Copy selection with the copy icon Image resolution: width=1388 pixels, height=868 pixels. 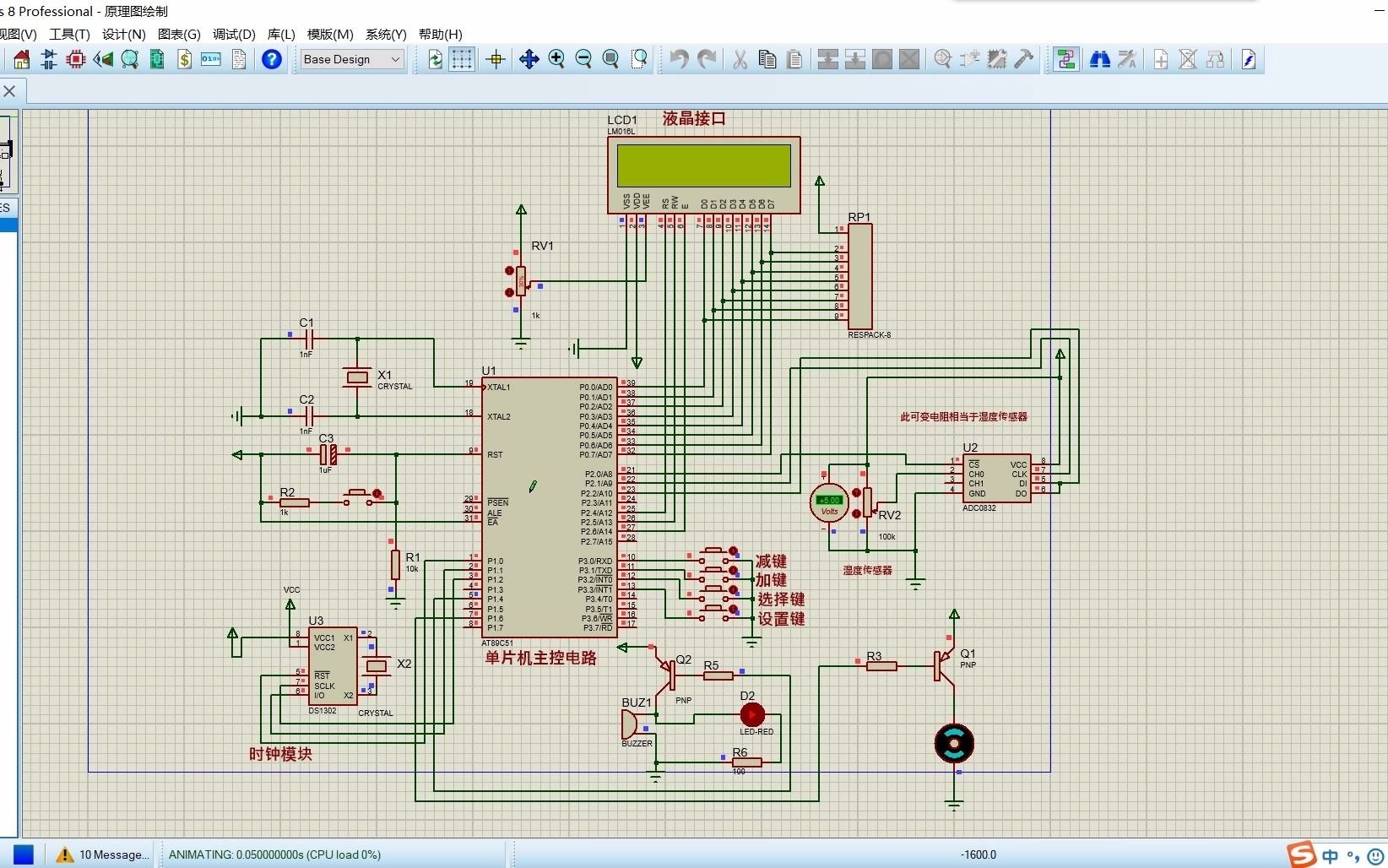[x=767, y=59]
